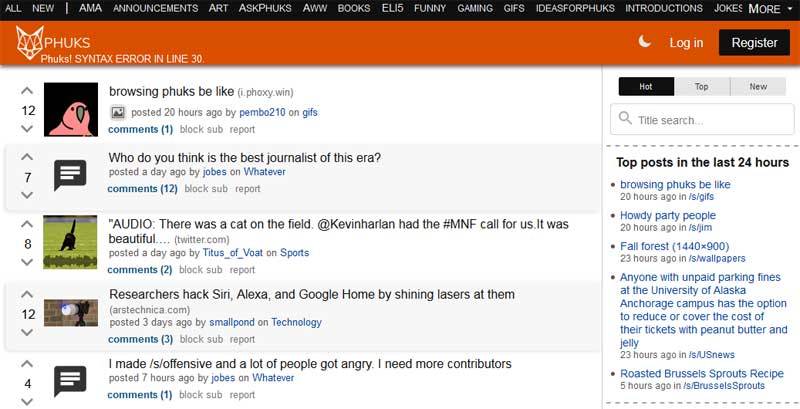Open user pembo210's profile

pyautogui.click(x=262, y=112)
